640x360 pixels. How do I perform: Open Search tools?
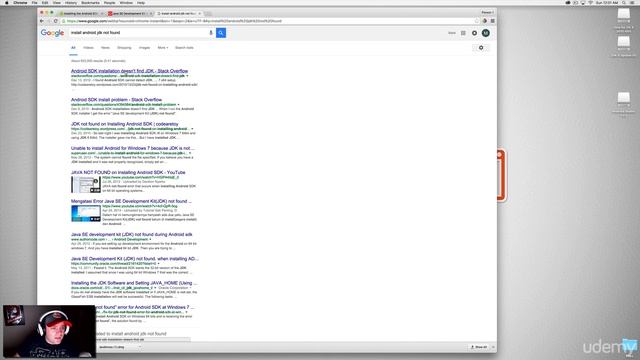[x=184, y=48]
